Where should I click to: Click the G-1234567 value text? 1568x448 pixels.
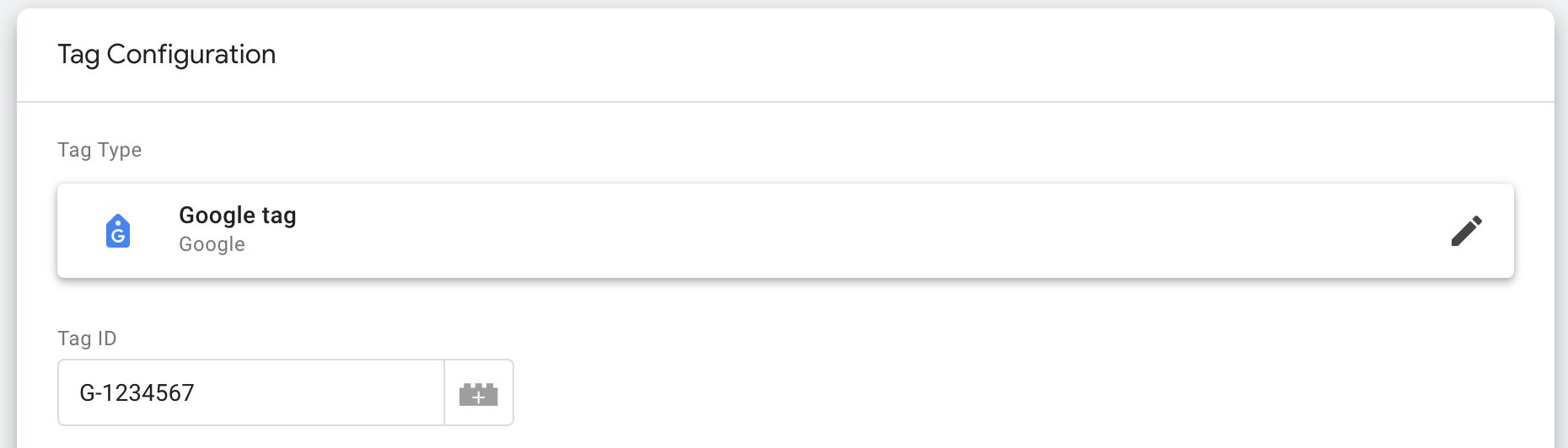(137, 392)
